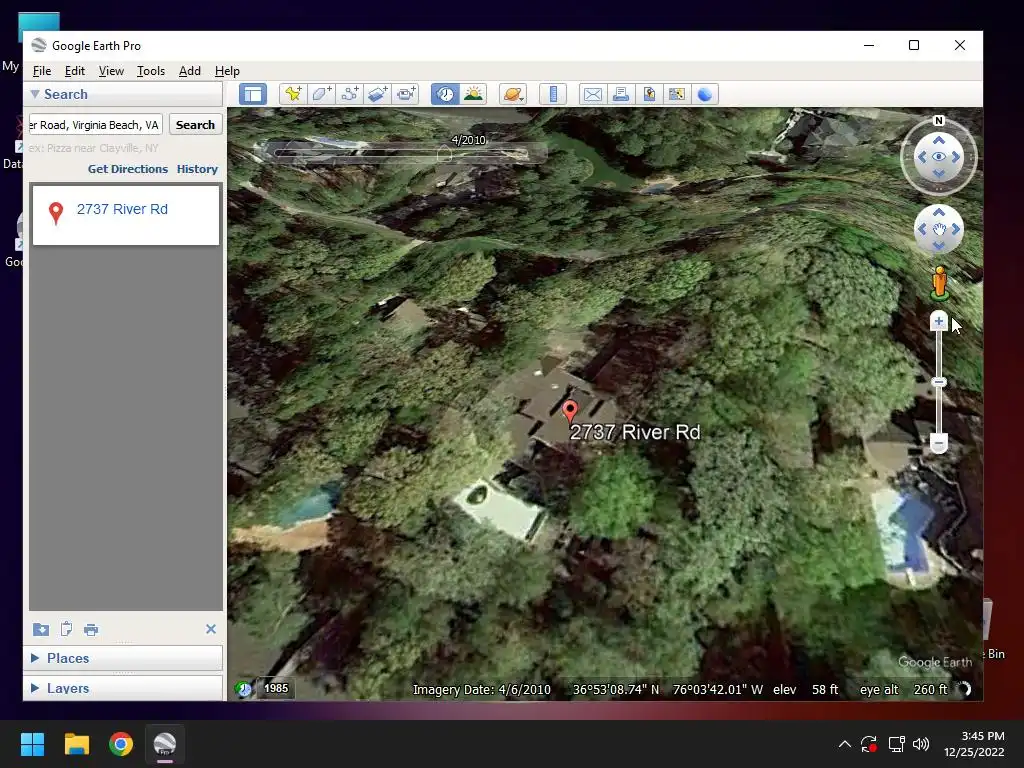Open Windows Start menu

(32, 744)
